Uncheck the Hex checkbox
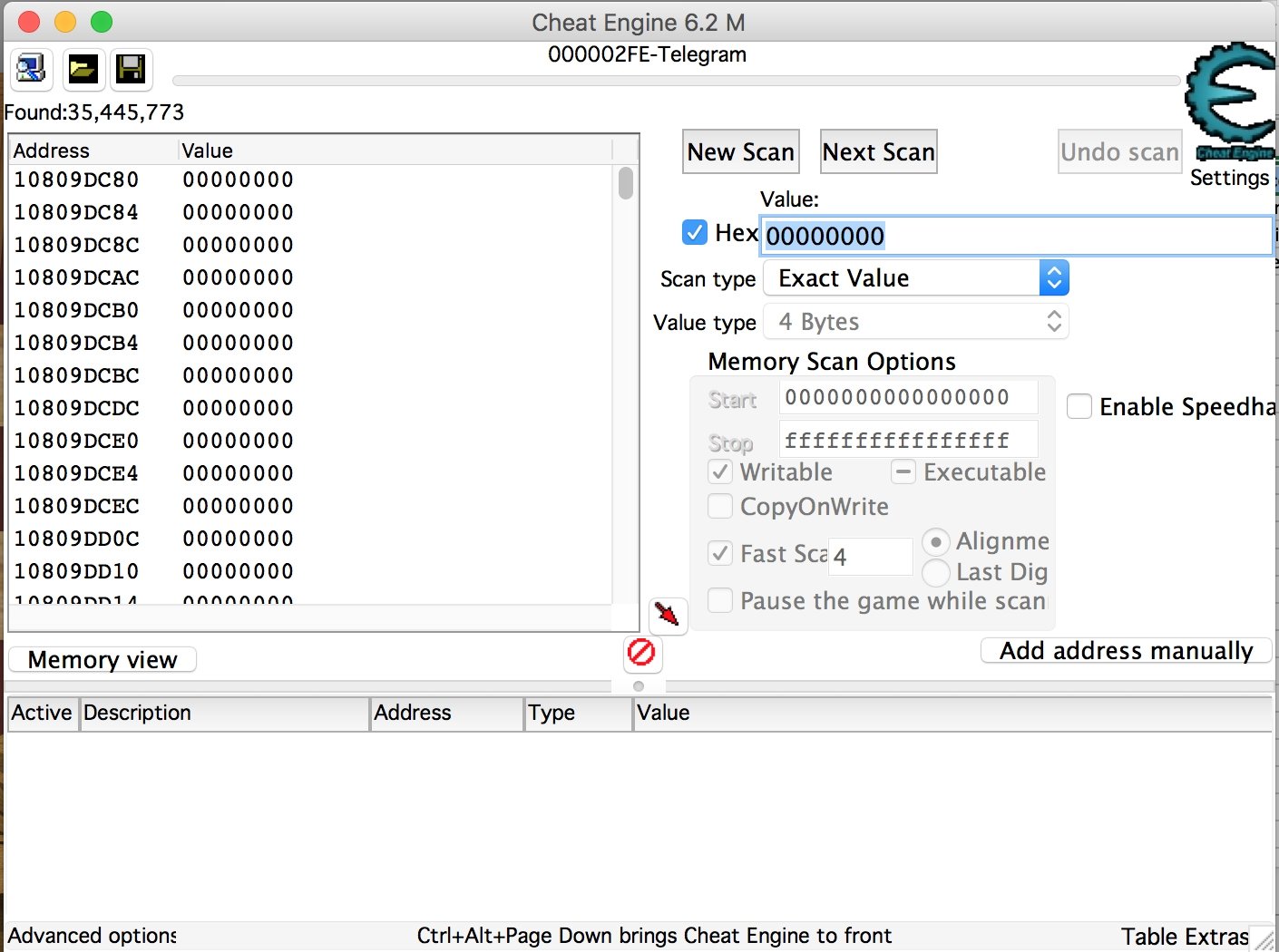The image size is (1279, 952). pyautogui.click(x=694, y=232)
